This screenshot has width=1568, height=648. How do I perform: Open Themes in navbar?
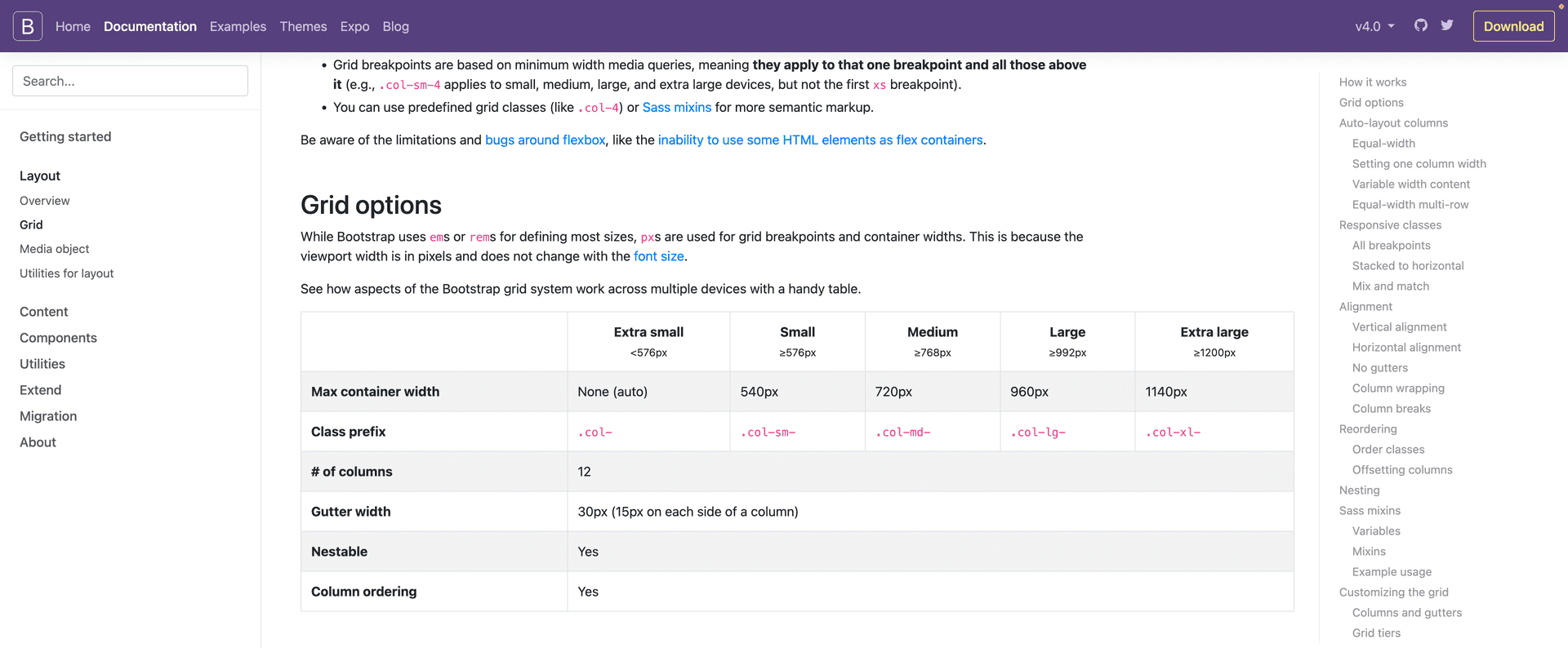[303, 26]
